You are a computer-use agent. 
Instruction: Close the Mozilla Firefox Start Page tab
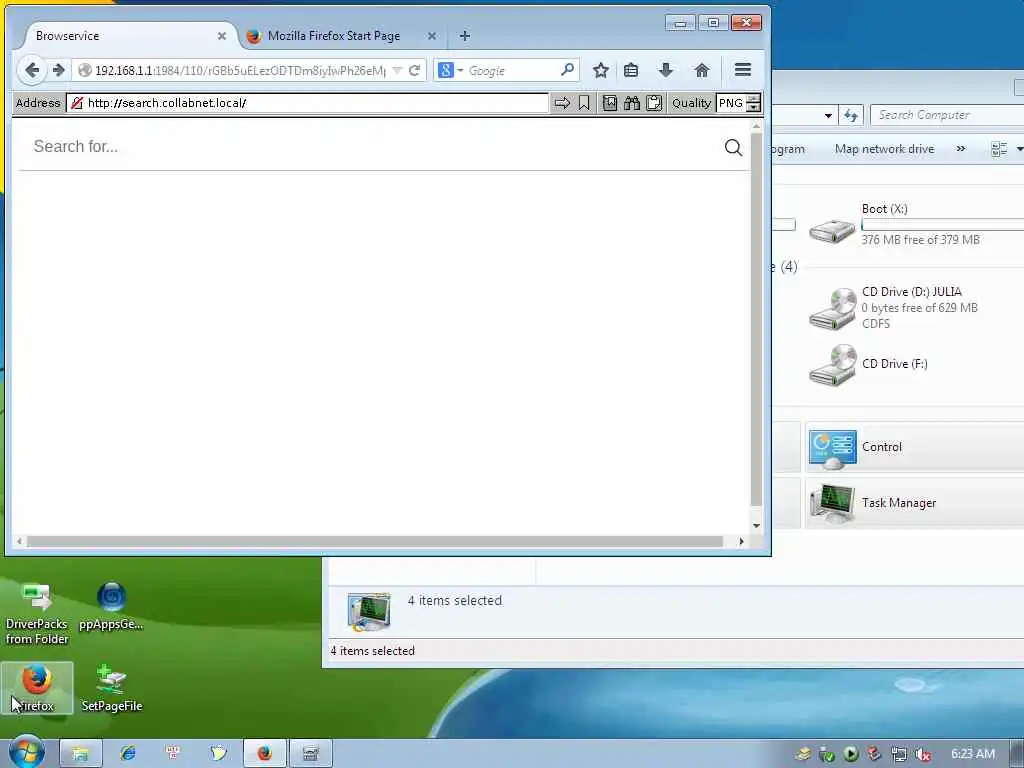coord(432,36)
